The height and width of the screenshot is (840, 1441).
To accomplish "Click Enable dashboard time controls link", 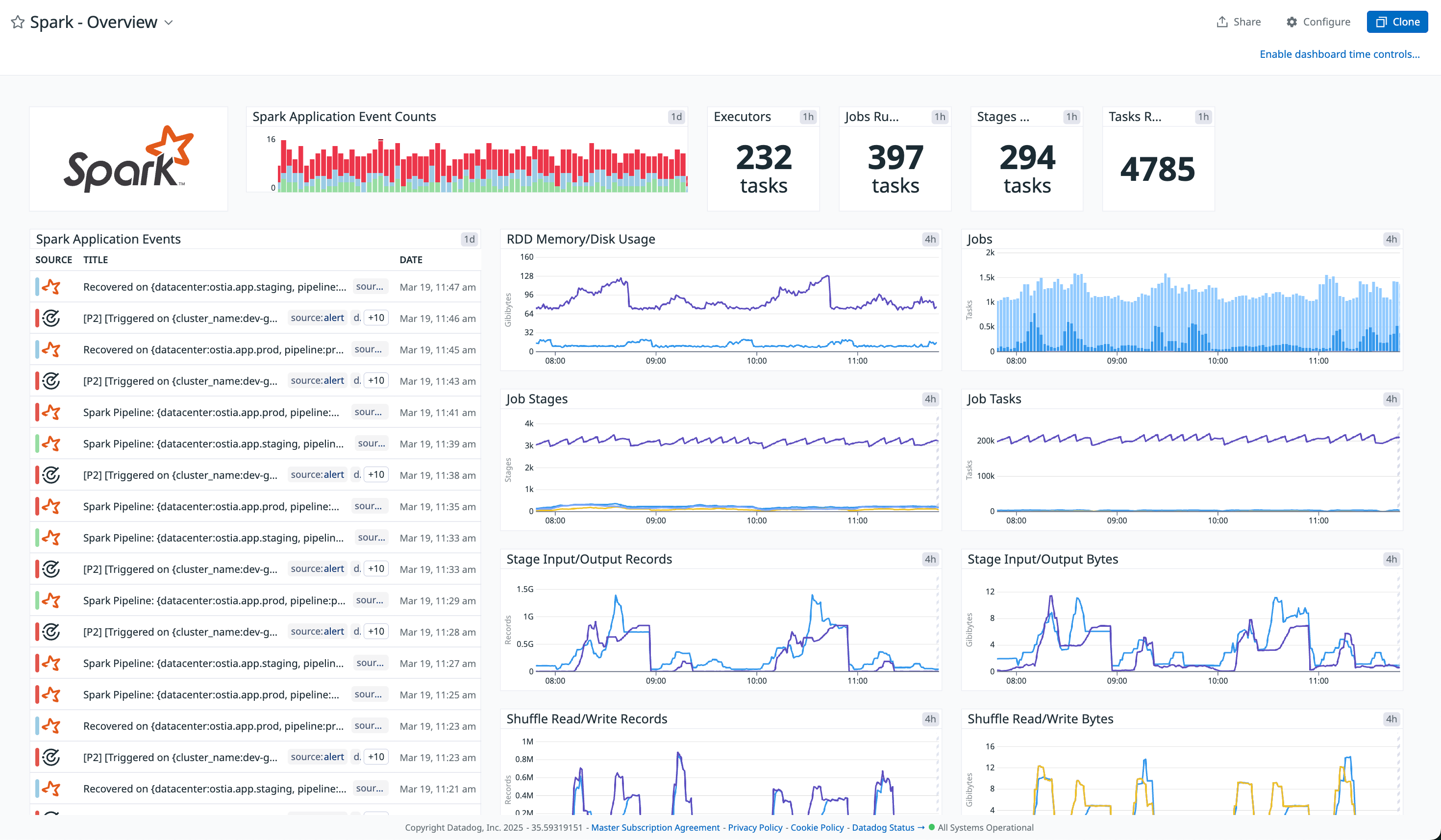I will click(x=1339, y=54).
